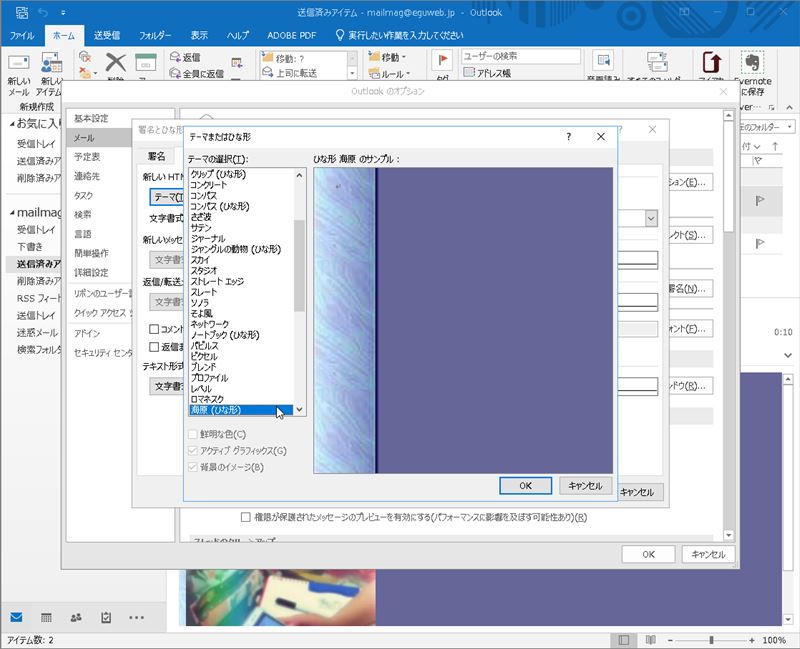The height and width of the screenshot is (649, 800).
Task: Toggle the 鮮明な色 checkbox
Action: (x=194, y=433)
